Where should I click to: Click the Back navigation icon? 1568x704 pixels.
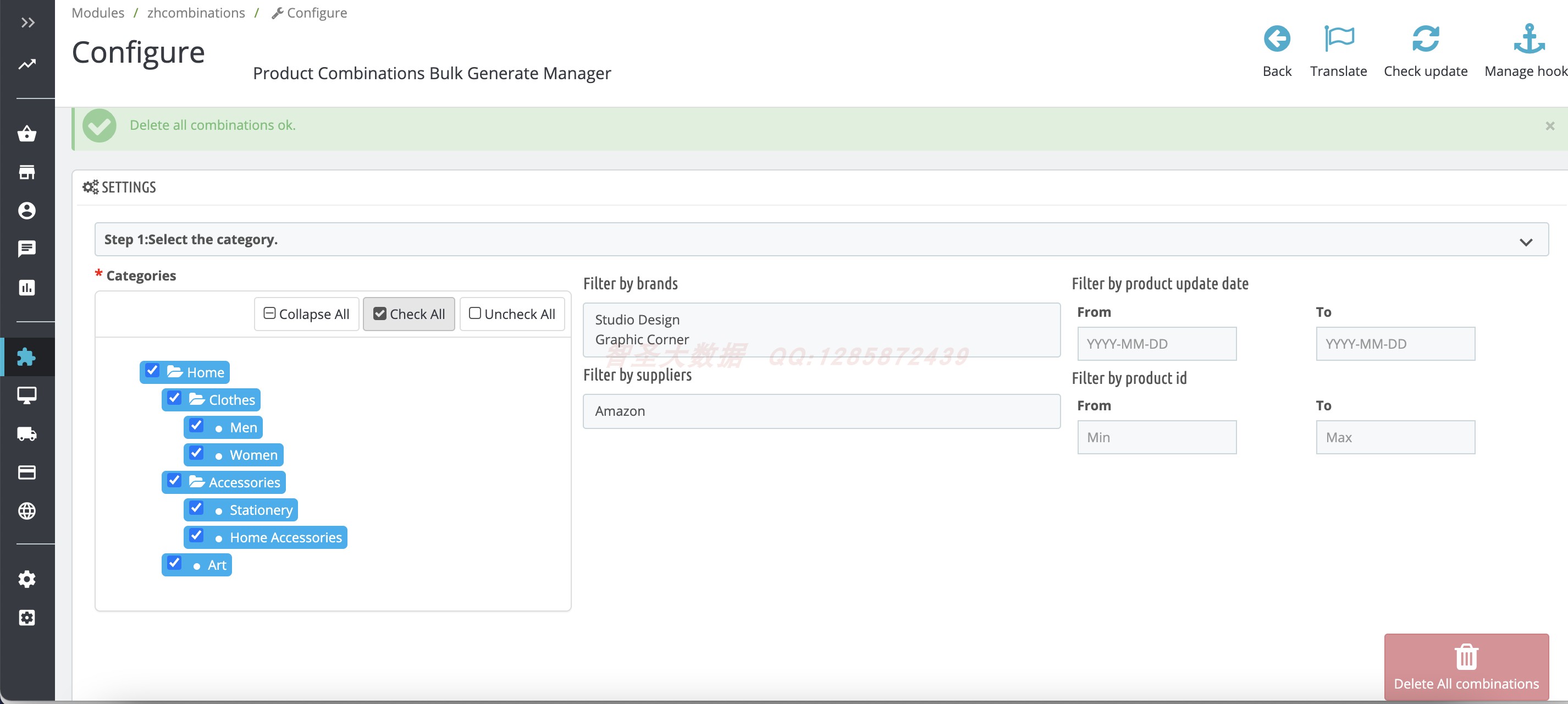pos(1278,41)
